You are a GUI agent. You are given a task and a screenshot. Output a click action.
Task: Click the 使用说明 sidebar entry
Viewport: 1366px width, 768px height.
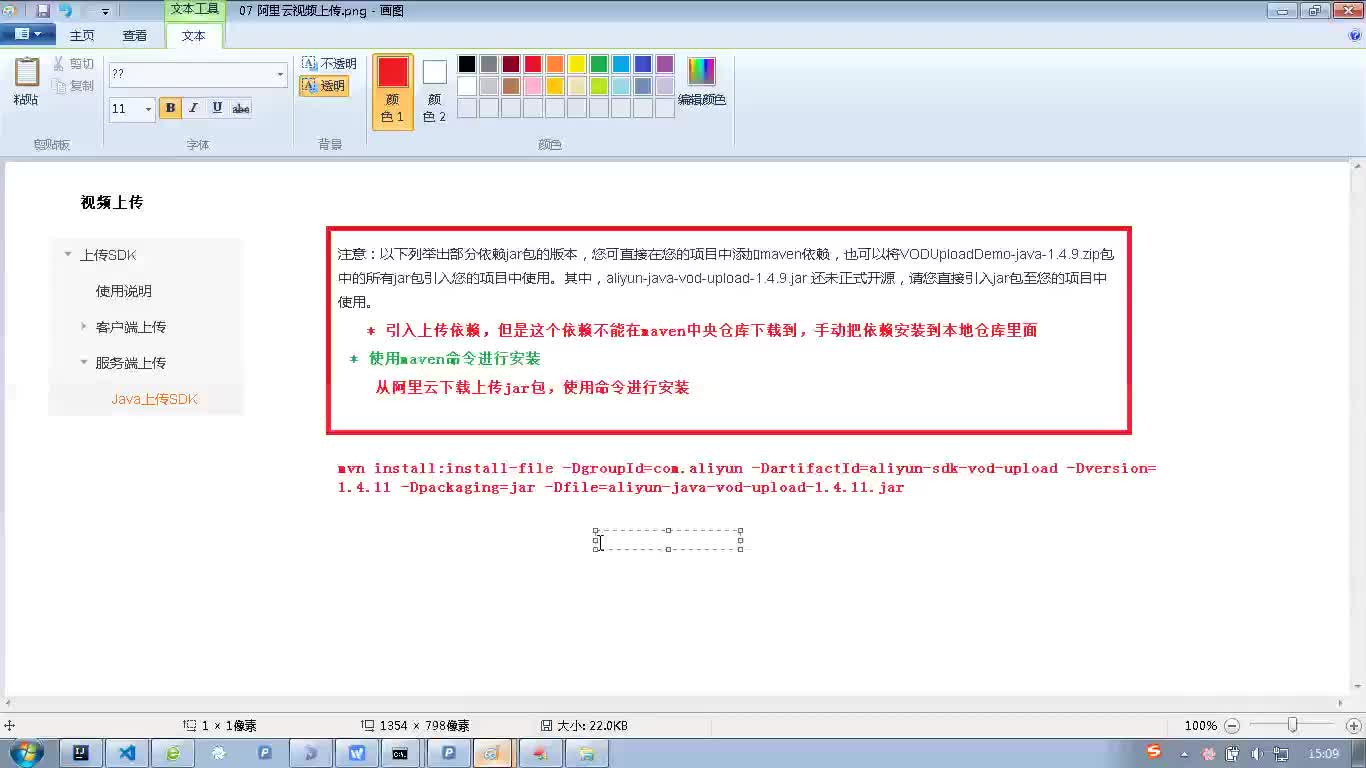(124, 291)
